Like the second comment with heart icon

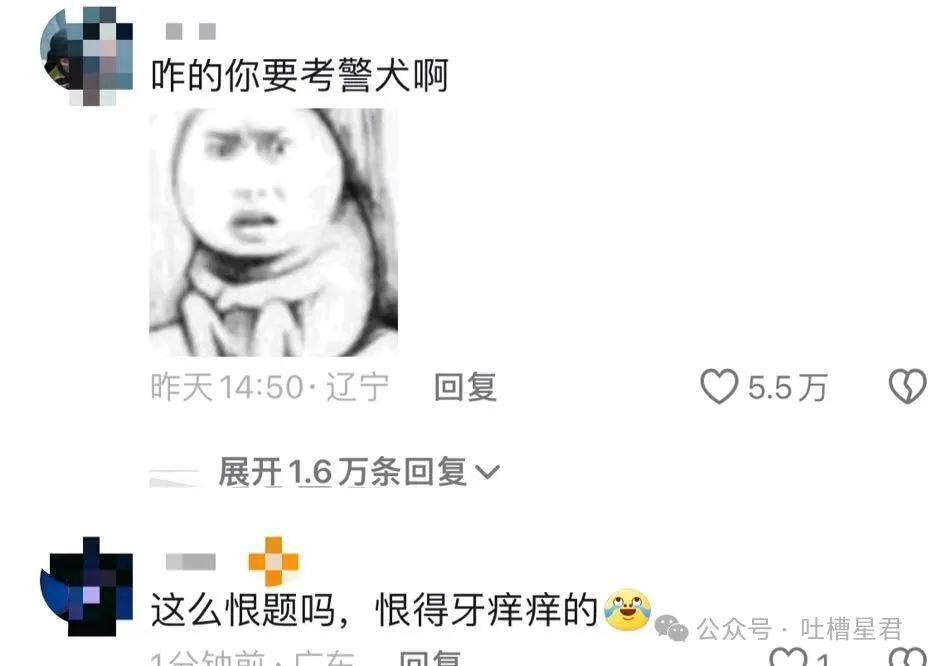pyautogui.click(x=788, y=658)
